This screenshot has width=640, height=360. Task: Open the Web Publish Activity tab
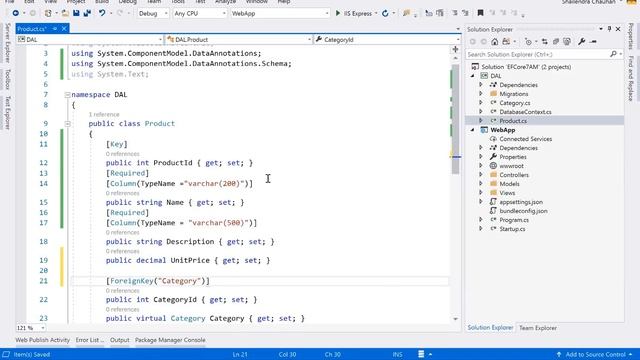[x=43, y=340]
